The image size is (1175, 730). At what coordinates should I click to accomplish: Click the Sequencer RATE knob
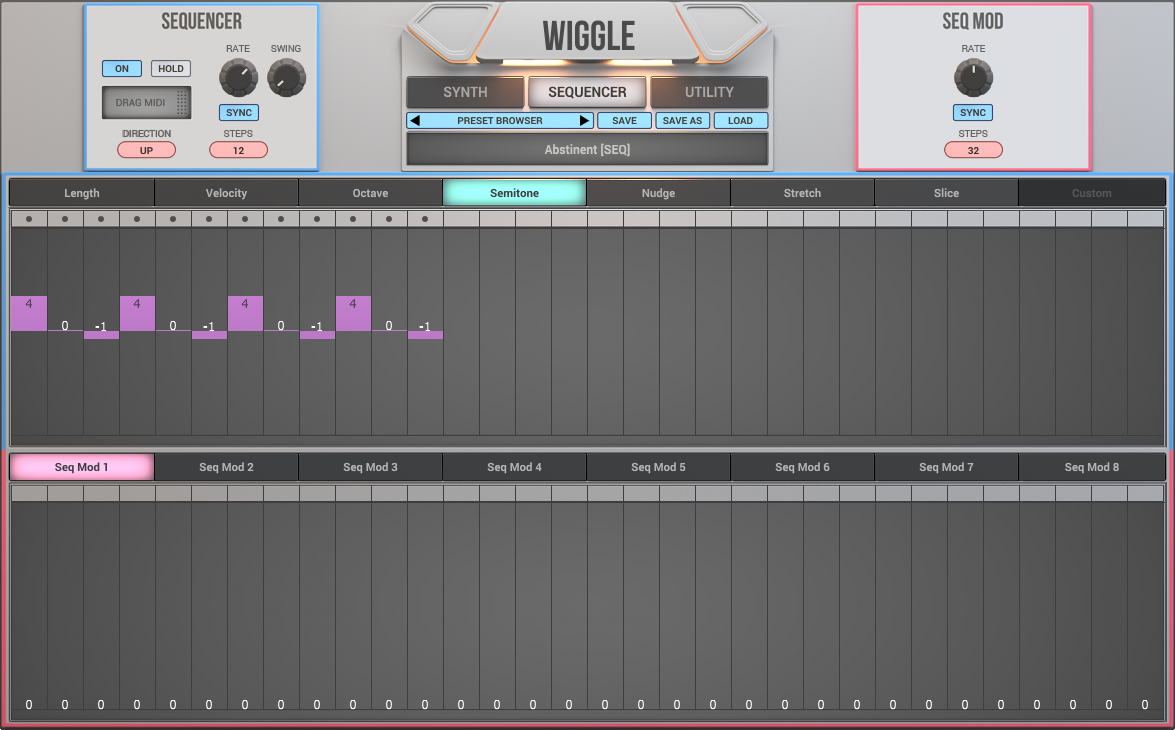pyautogui.click(x=238, y=78)
